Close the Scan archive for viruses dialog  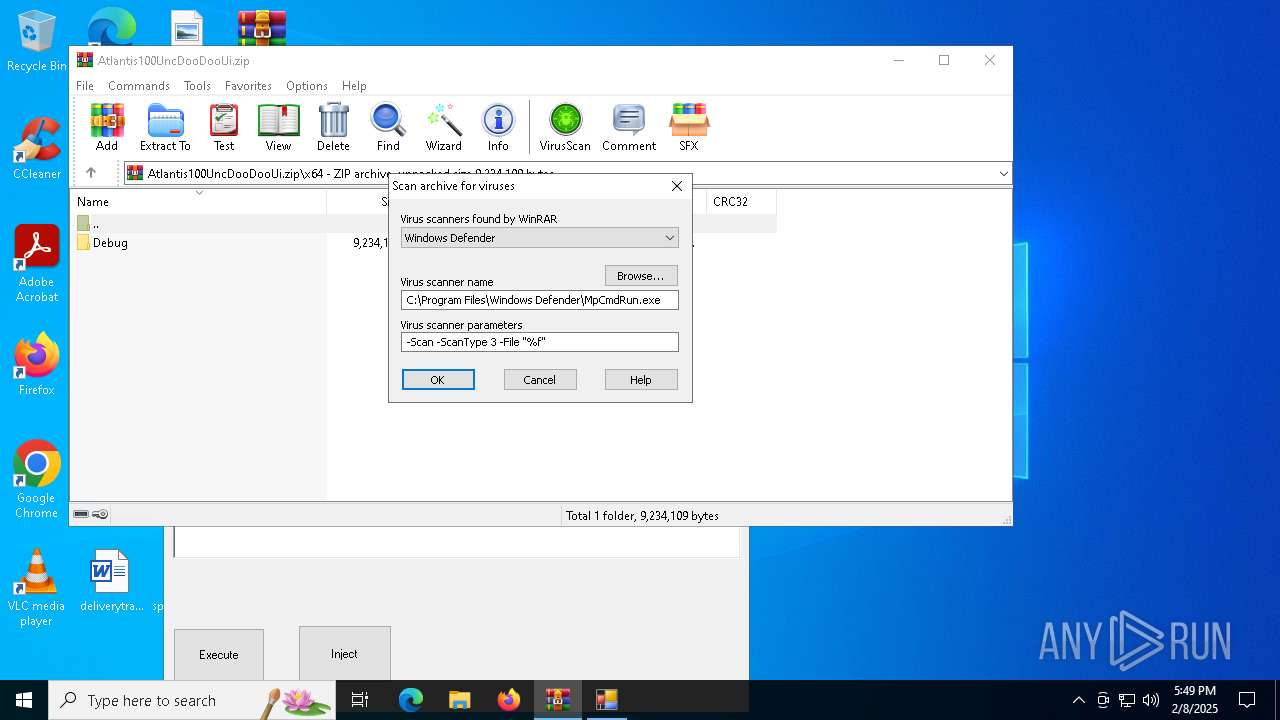click(677, 186)
